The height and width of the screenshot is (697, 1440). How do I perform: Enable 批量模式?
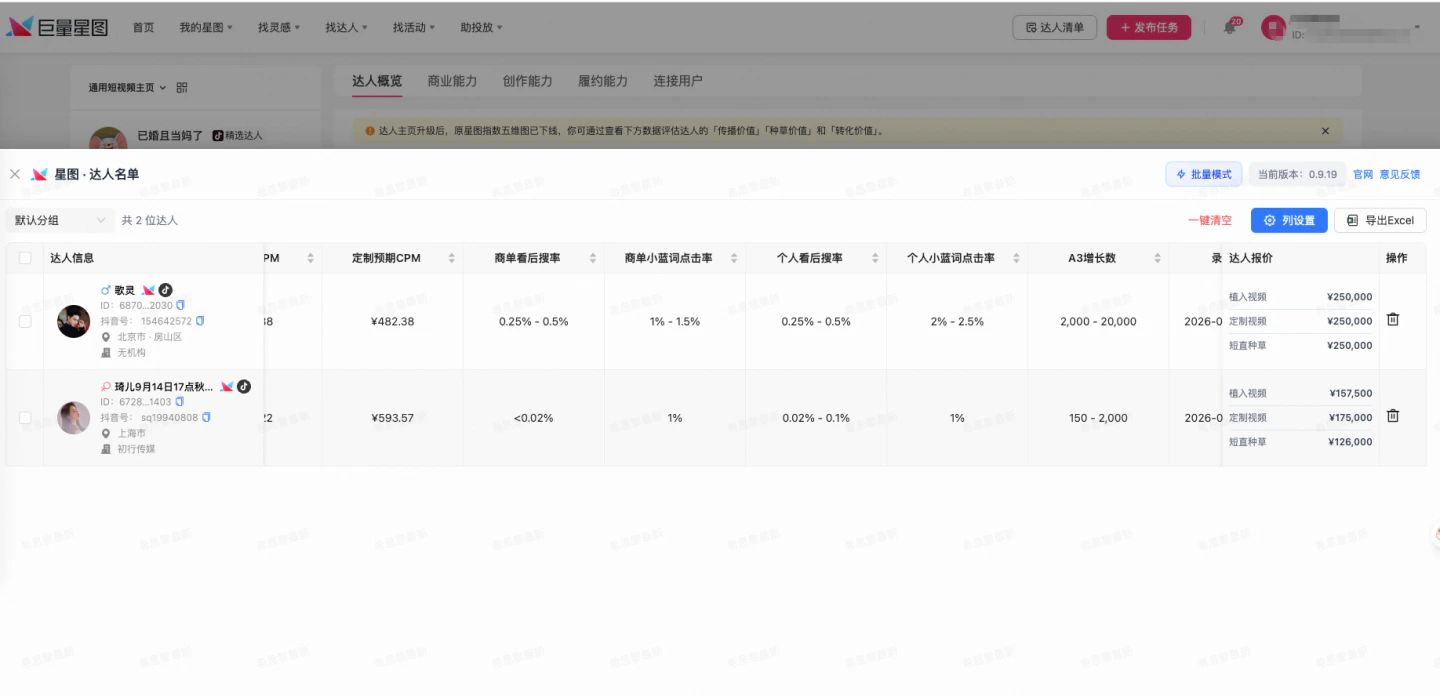(1204, 174)
